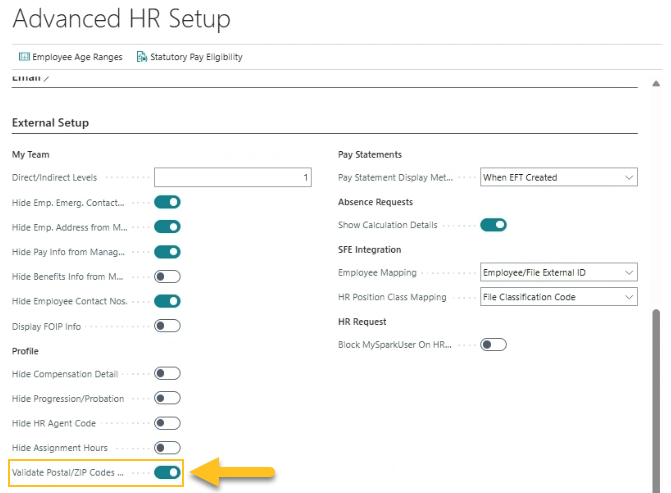Enable Hide Benefits Info toggle
Viewport: 671px width, 493px height.
167,276
